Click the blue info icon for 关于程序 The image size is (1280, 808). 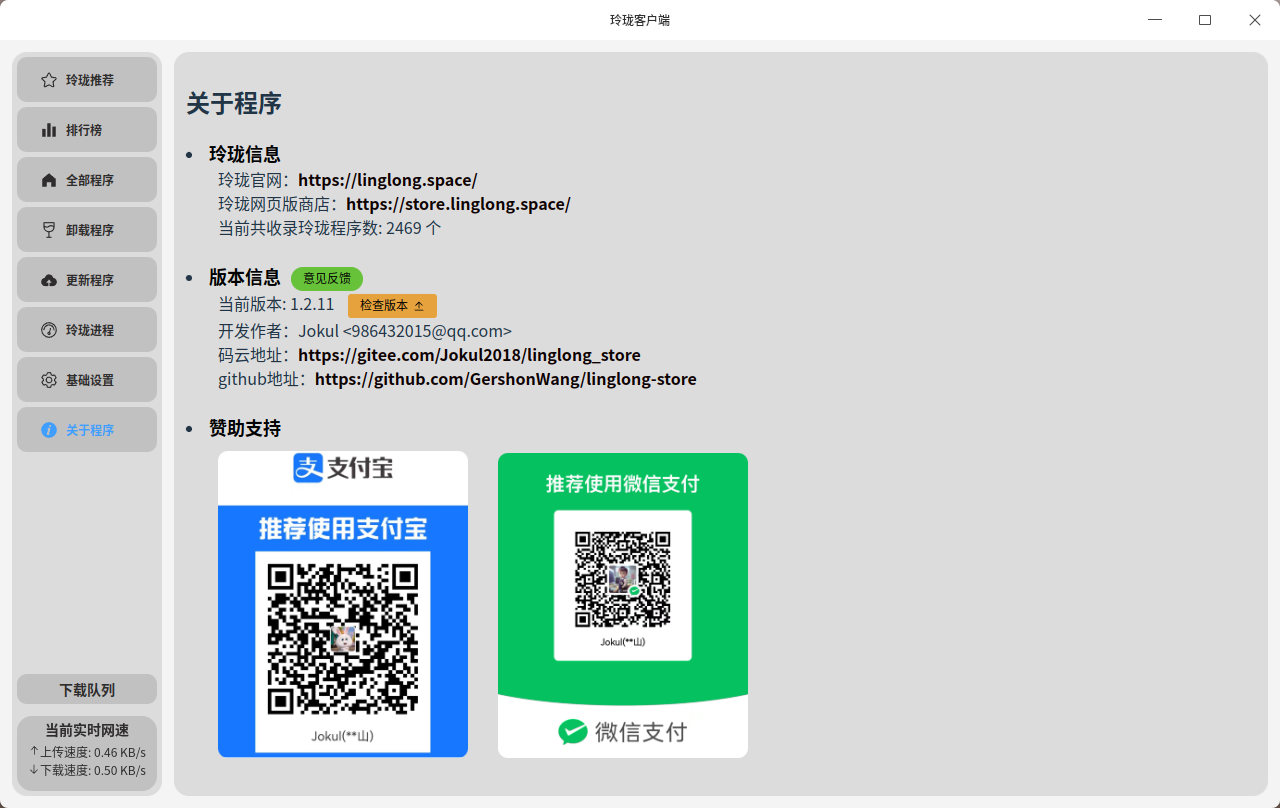(x=48, y=430)
